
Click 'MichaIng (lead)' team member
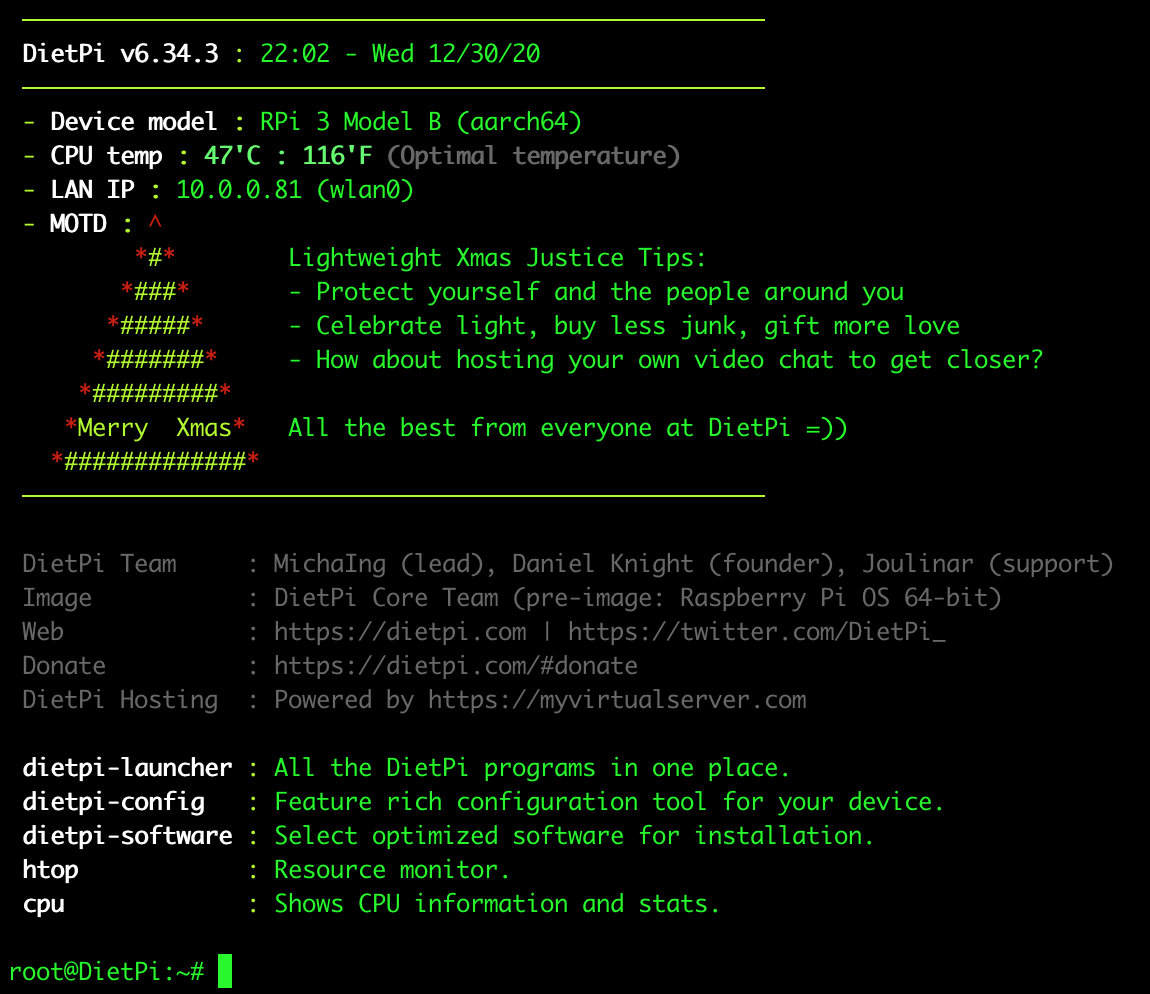[378, 563]
